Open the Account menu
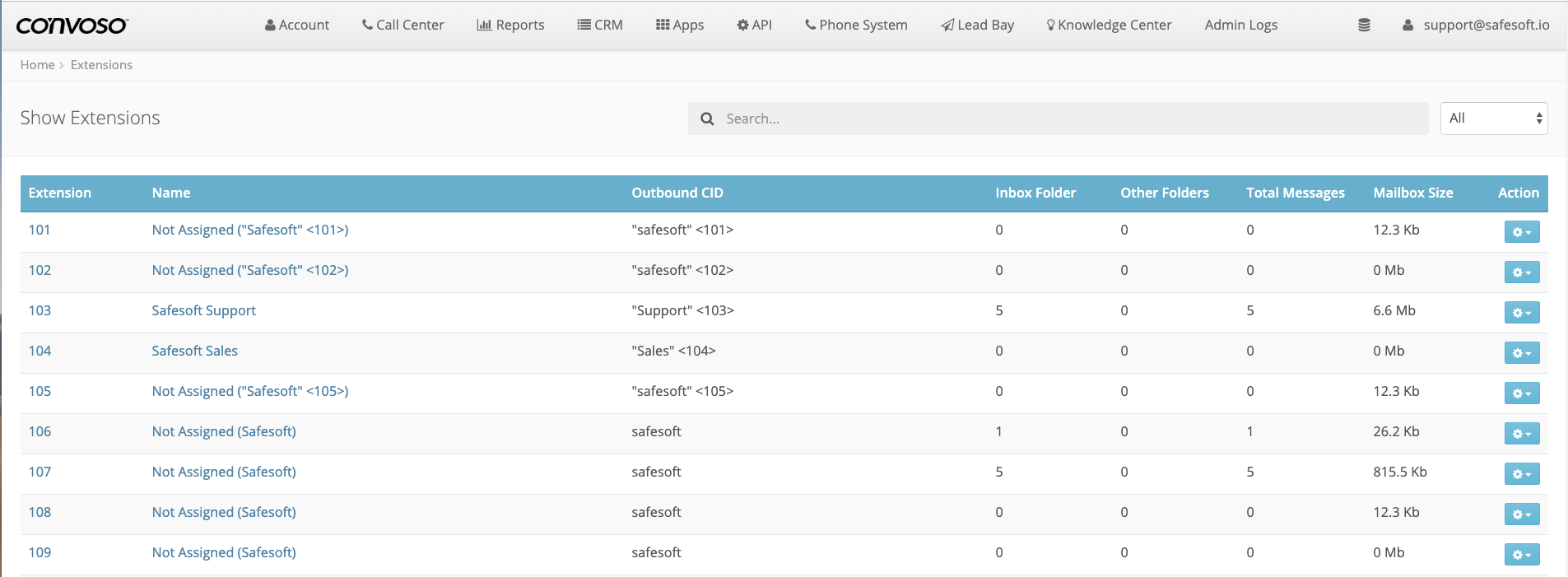The height and width of the screenshot is (577, 1568). 297,26
